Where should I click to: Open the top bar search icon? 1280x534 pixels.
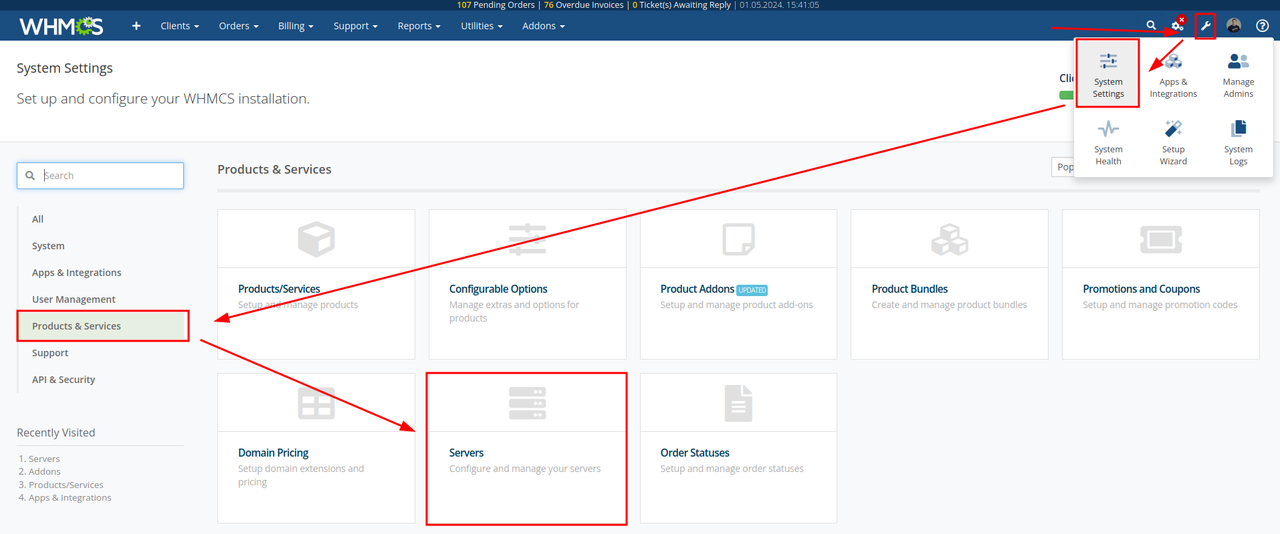pos(1151,26)
